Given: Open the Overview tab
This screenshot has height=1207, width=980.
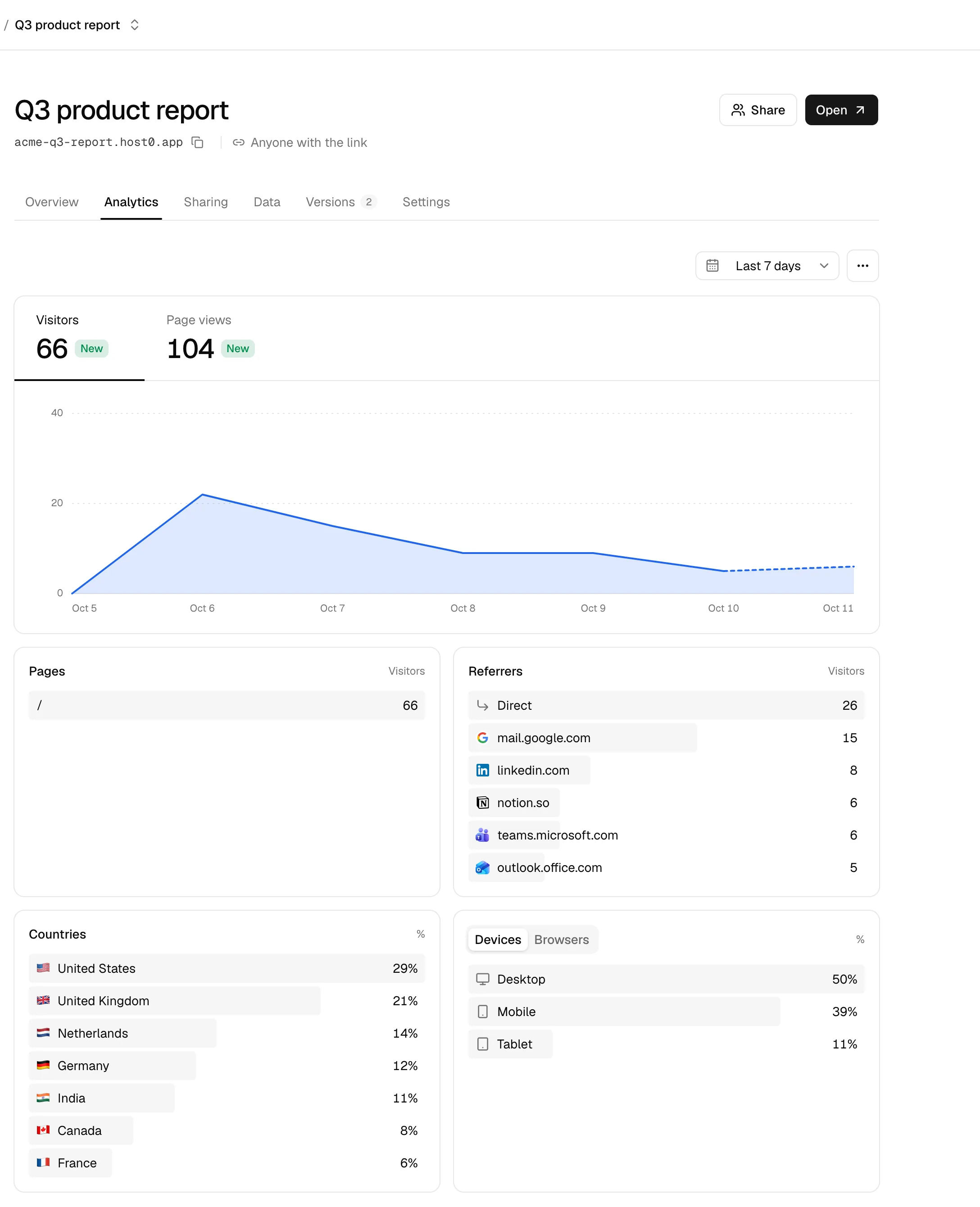Looking at the screenshot, I should pyautogui.click(x=52, y=202).
